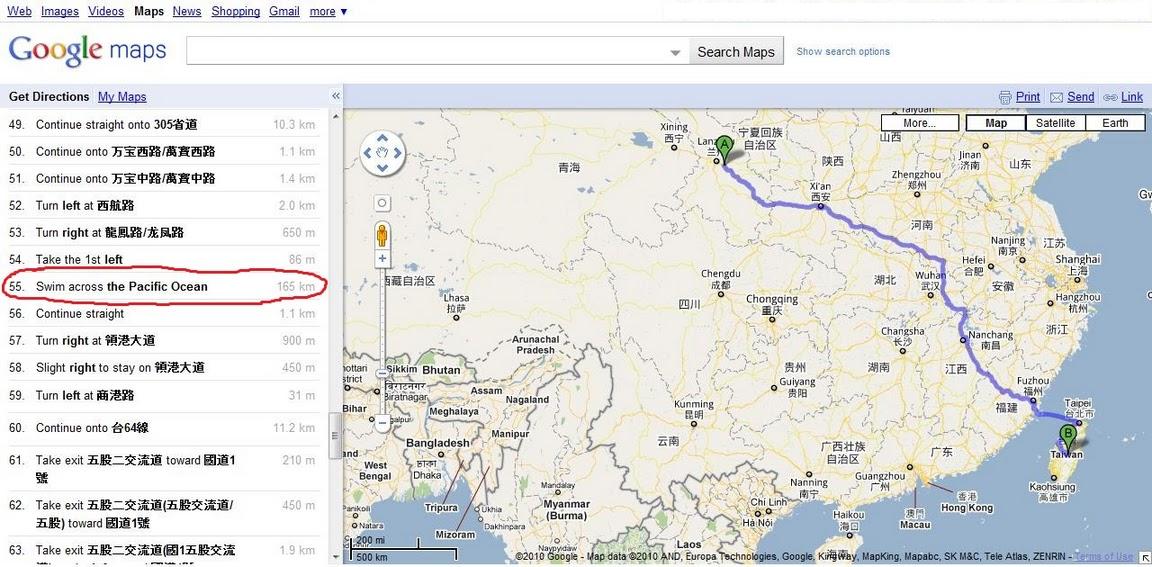Select the Street View pegman icon
Screen dimensions: 1152x567
(x=382, y=236)
